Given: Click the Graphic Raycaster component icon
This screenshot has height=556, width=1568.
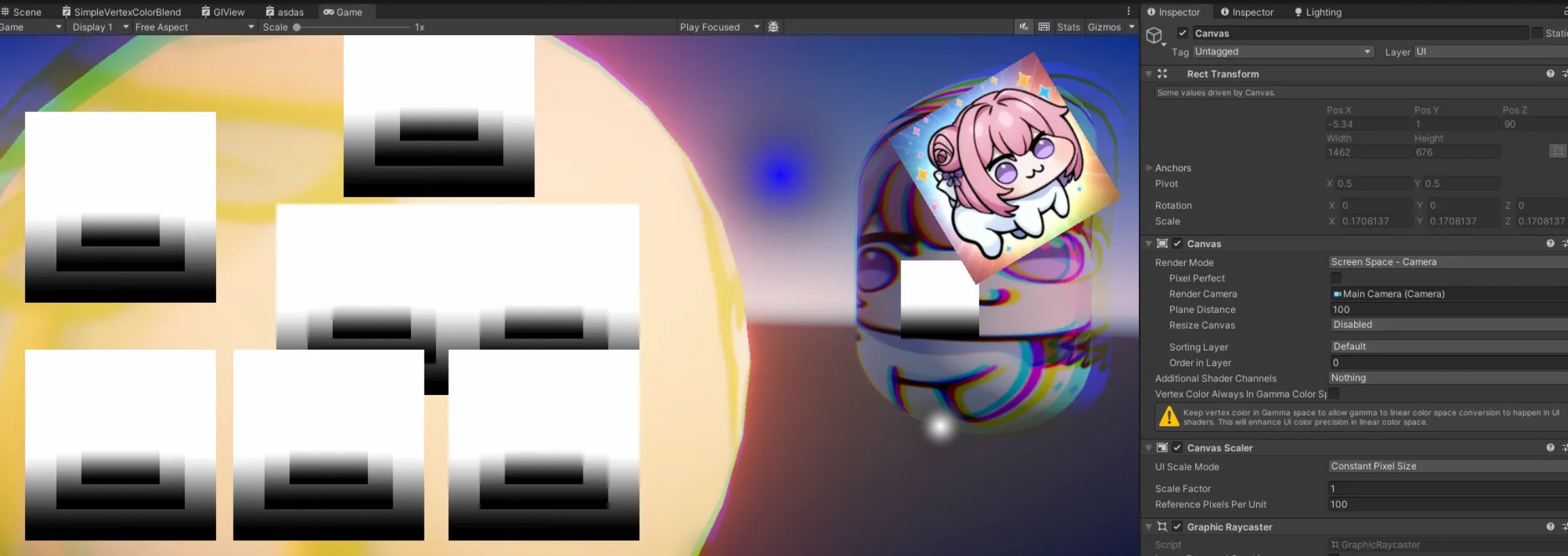Looking at the screenshot, I should 1163,527.
